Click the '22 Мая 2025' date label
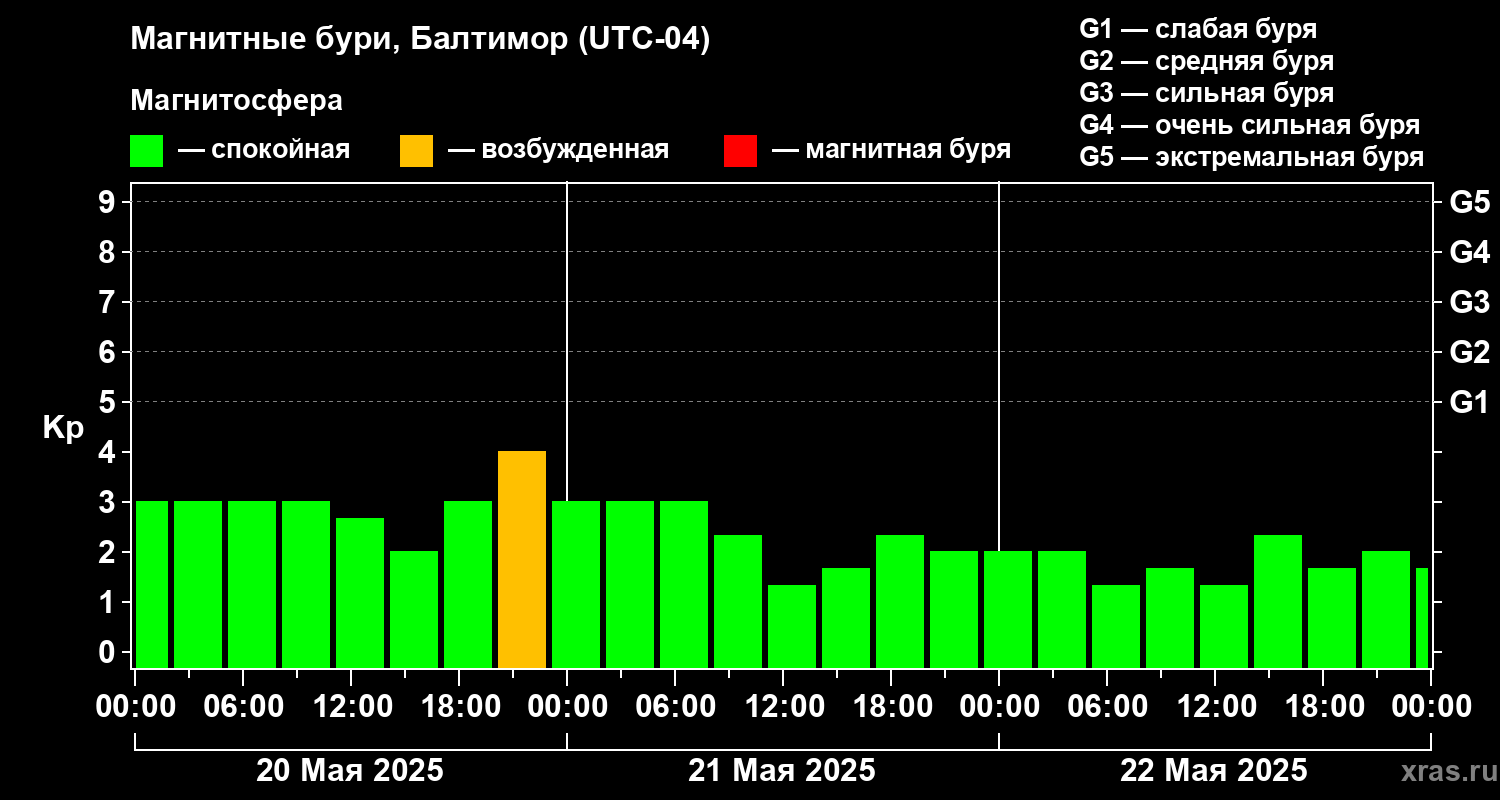The image size is (1500, 800). 1214,771
